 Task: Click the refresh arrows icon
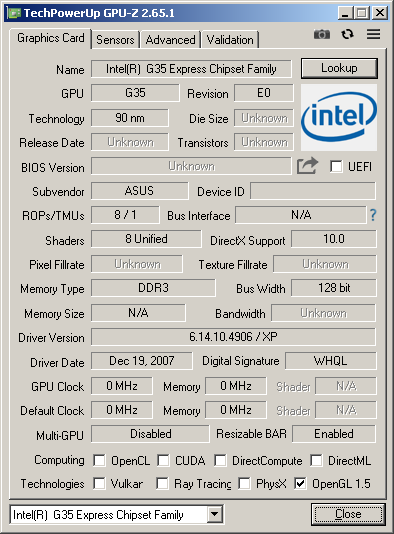click(347, 34)
